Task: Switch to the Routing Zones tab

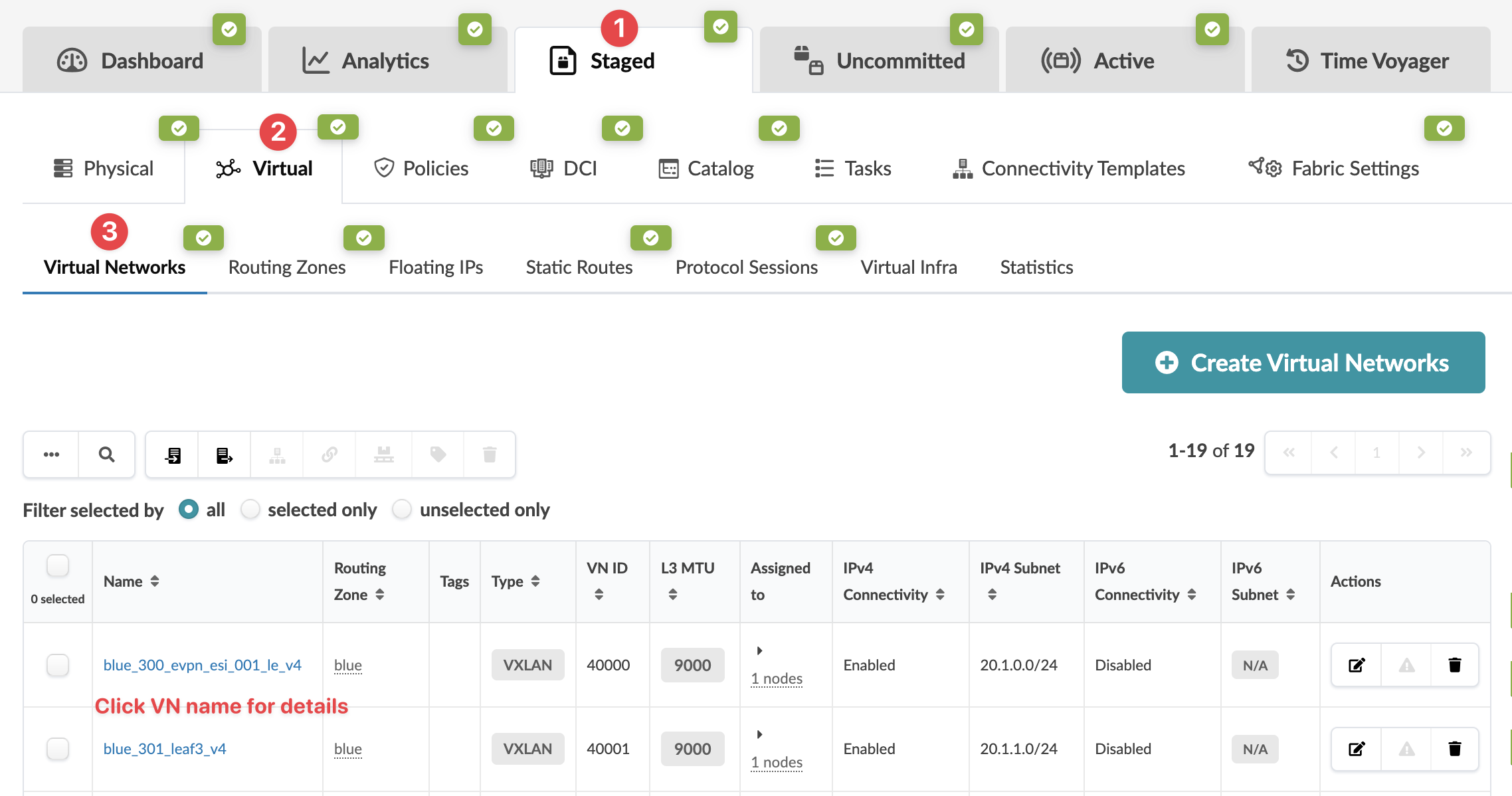Action: [287, 267]
